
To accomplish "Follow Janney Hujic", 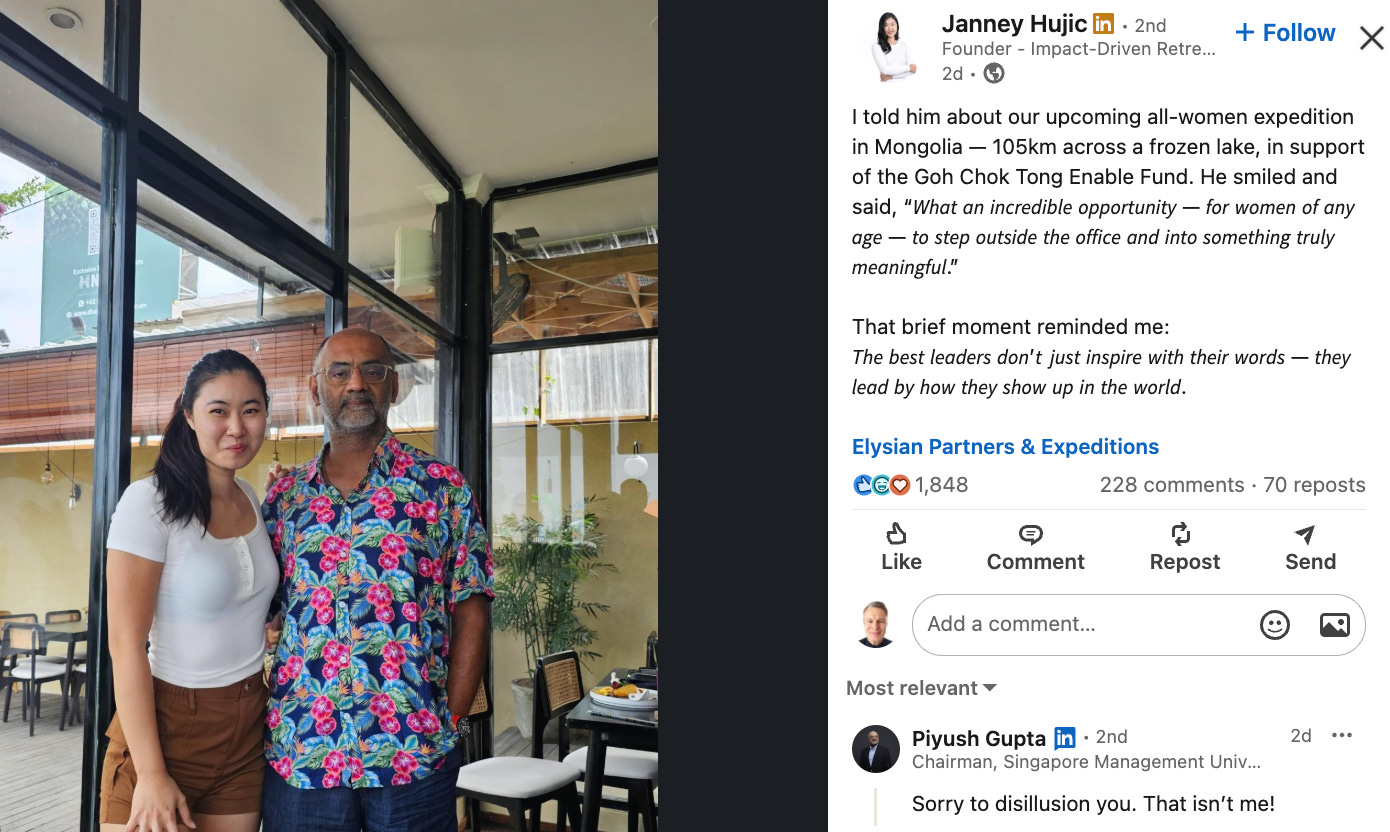I will 1285,33.
